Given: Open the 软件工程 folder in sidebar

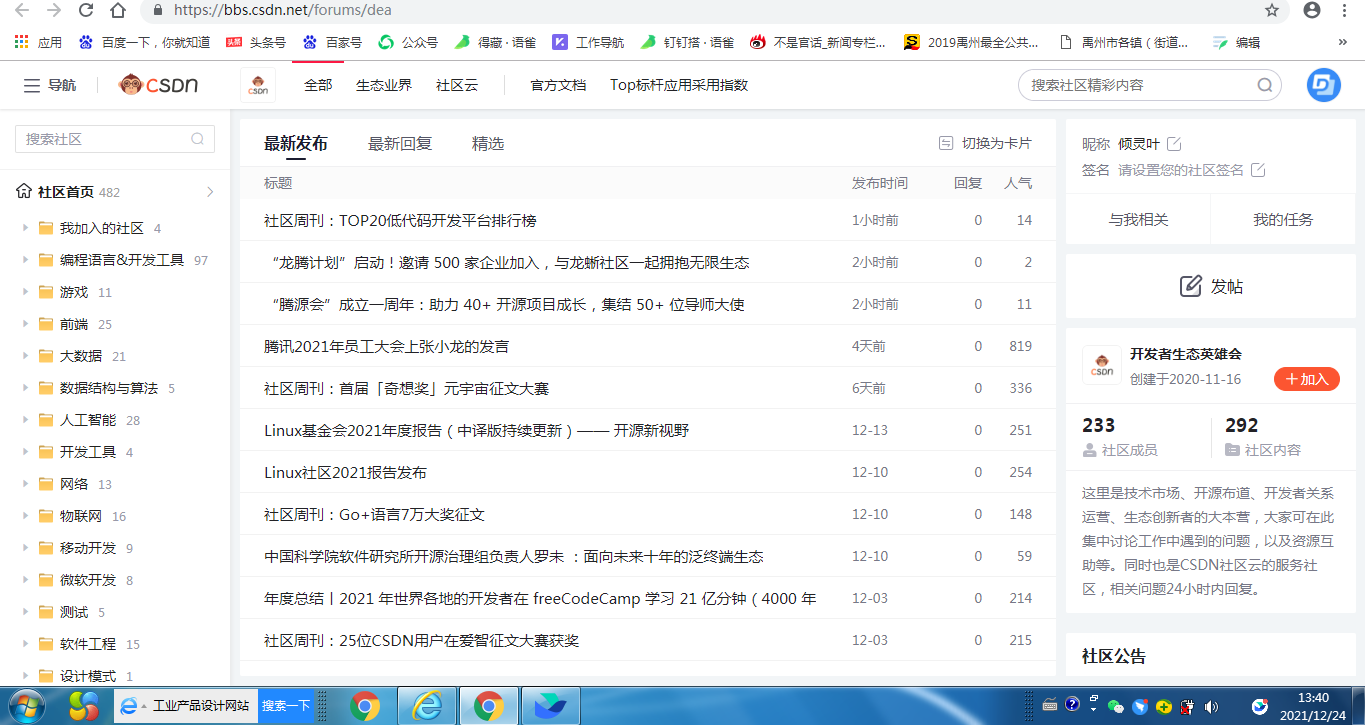Looking at the screenshot, I should (x=88, y=644).
